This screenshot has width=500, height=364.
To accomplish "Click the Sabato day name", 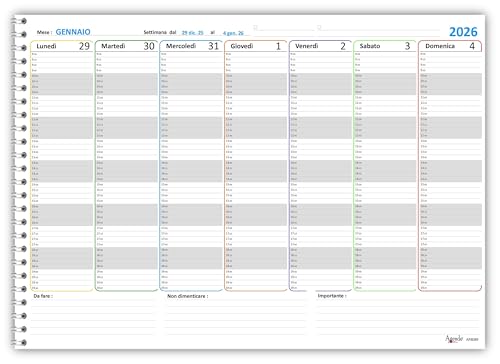I will point(370,46).
